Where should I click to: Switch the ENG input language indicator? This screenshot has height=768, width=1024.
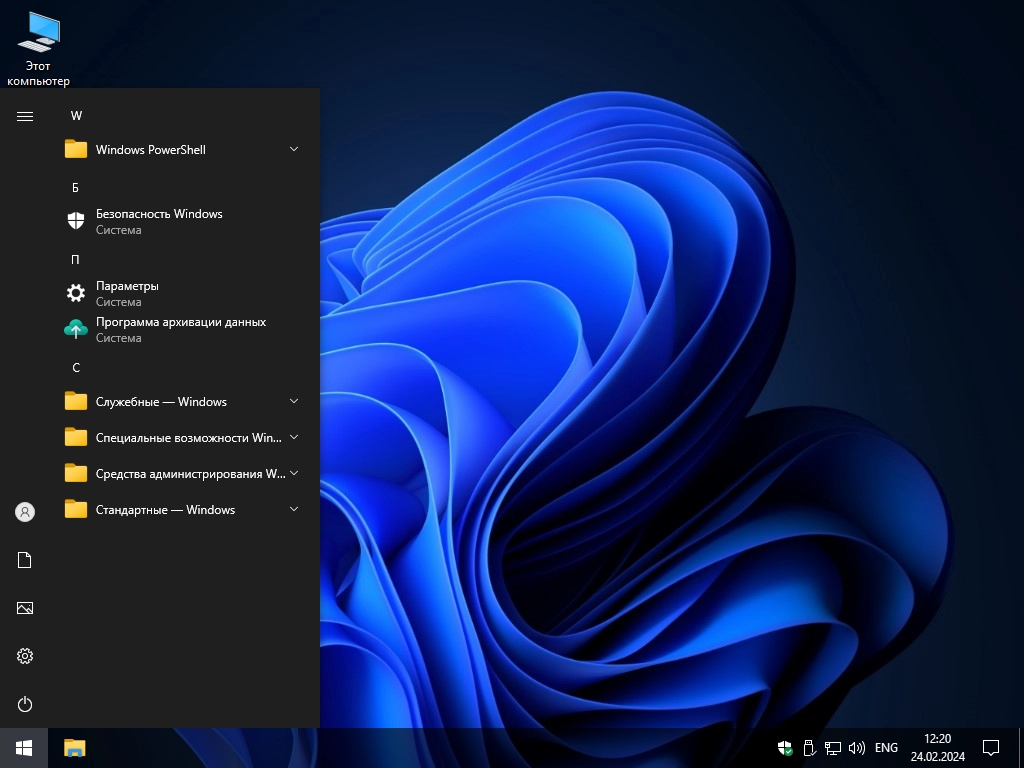click(886, 748)
